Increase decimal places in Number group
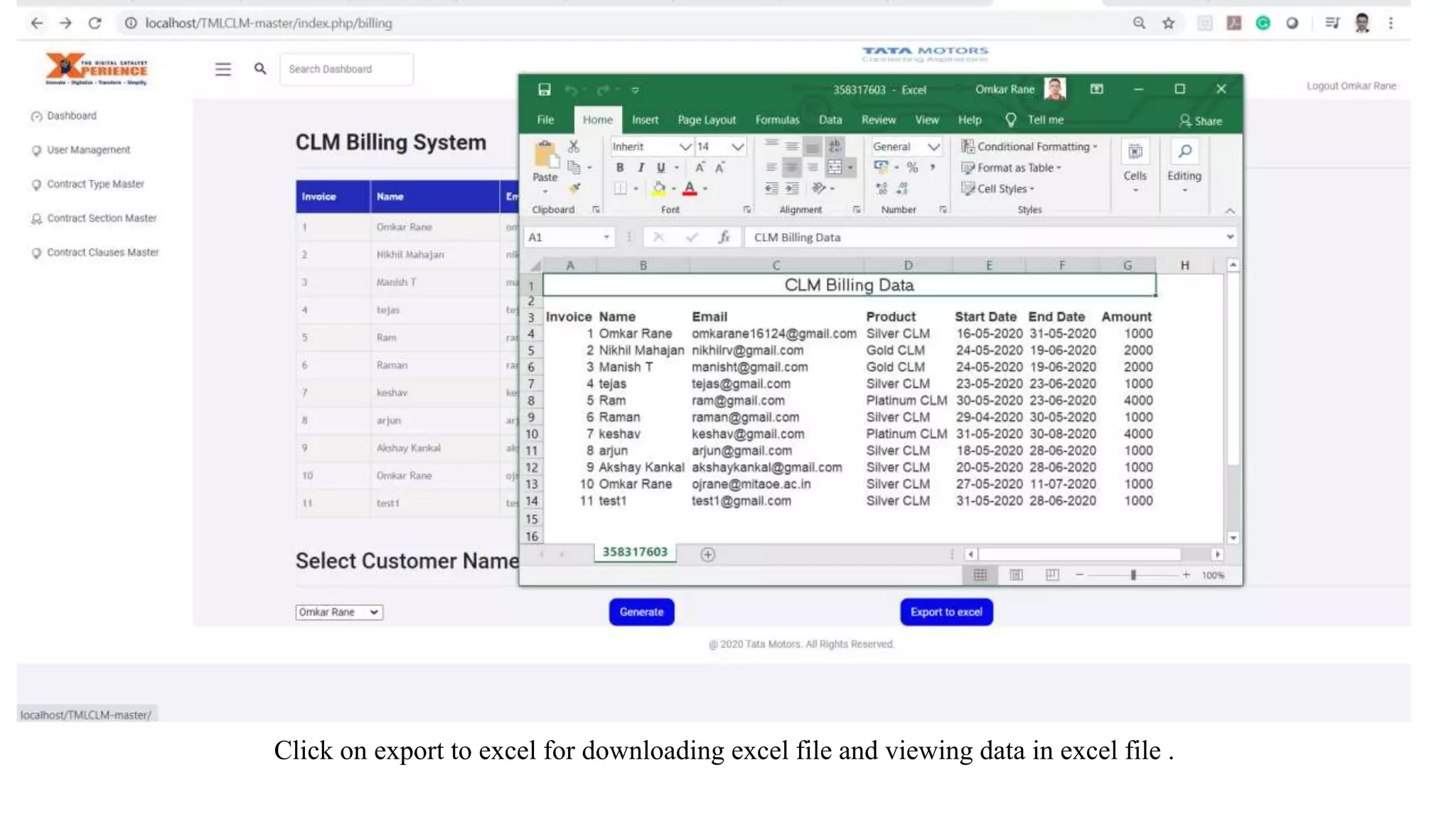Screen dimensions: 1456x819 pyautogui.click(x=882, y=188)
